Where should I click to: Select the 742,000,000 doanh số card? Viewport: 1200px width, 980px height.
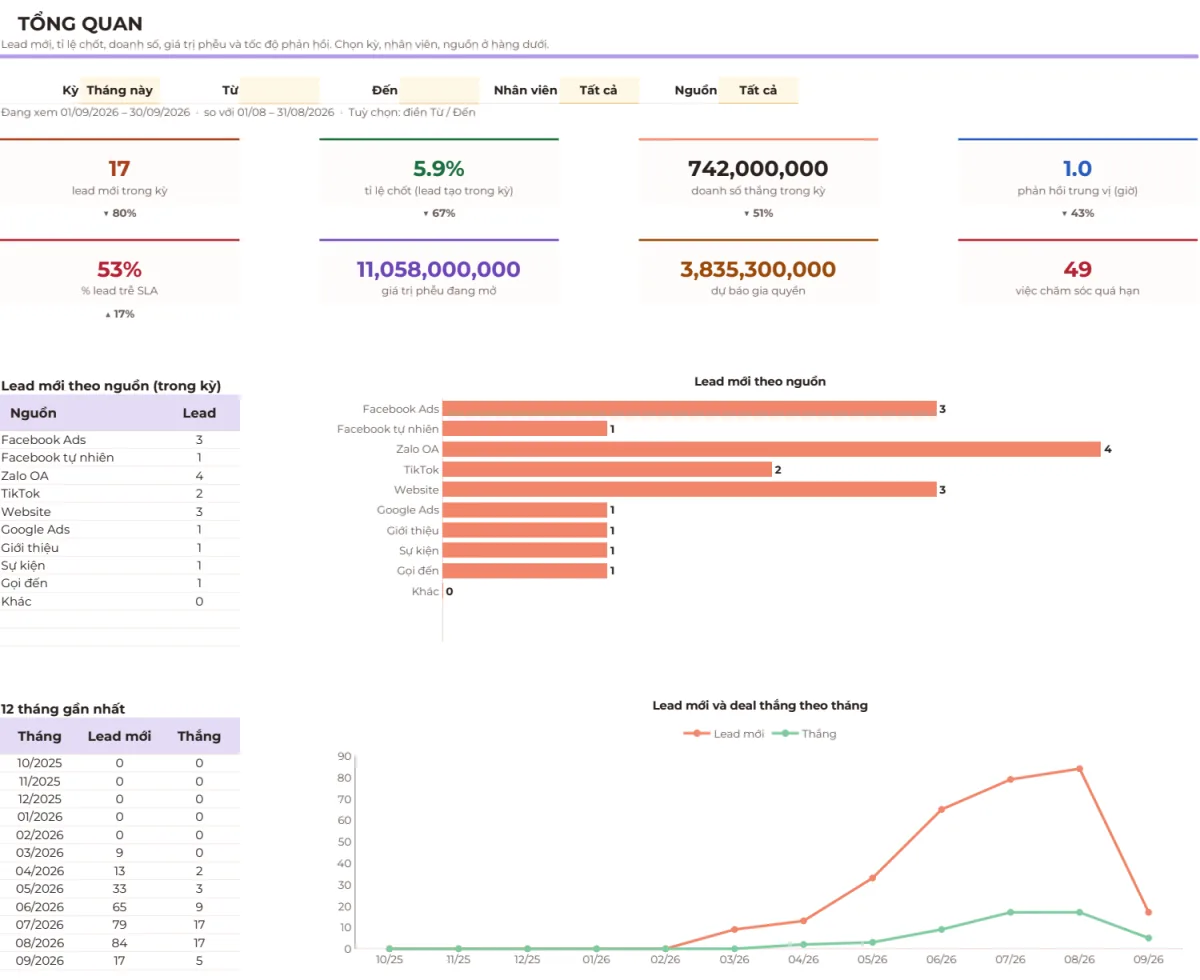758,182
